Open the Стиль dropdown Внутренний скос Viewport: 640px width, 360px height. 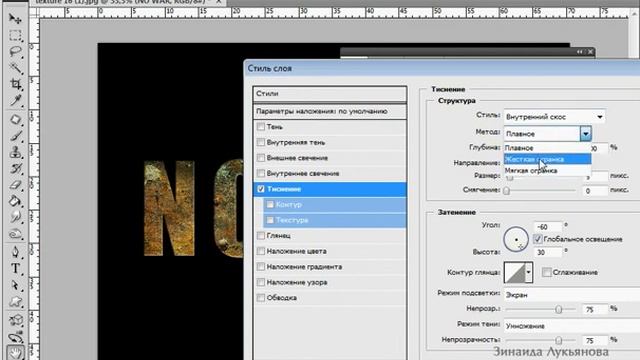(554, 117)
